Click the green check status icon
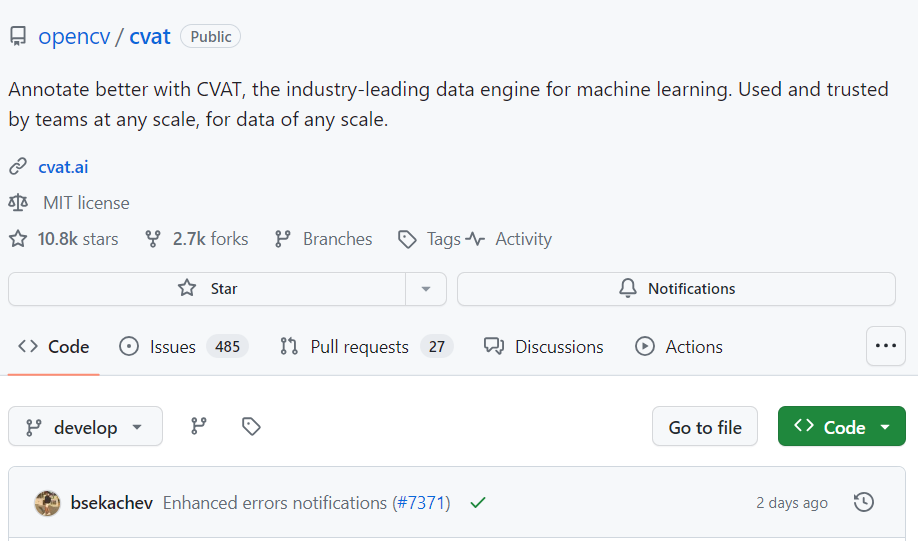918x541 pixels. (x=478, y=503)
